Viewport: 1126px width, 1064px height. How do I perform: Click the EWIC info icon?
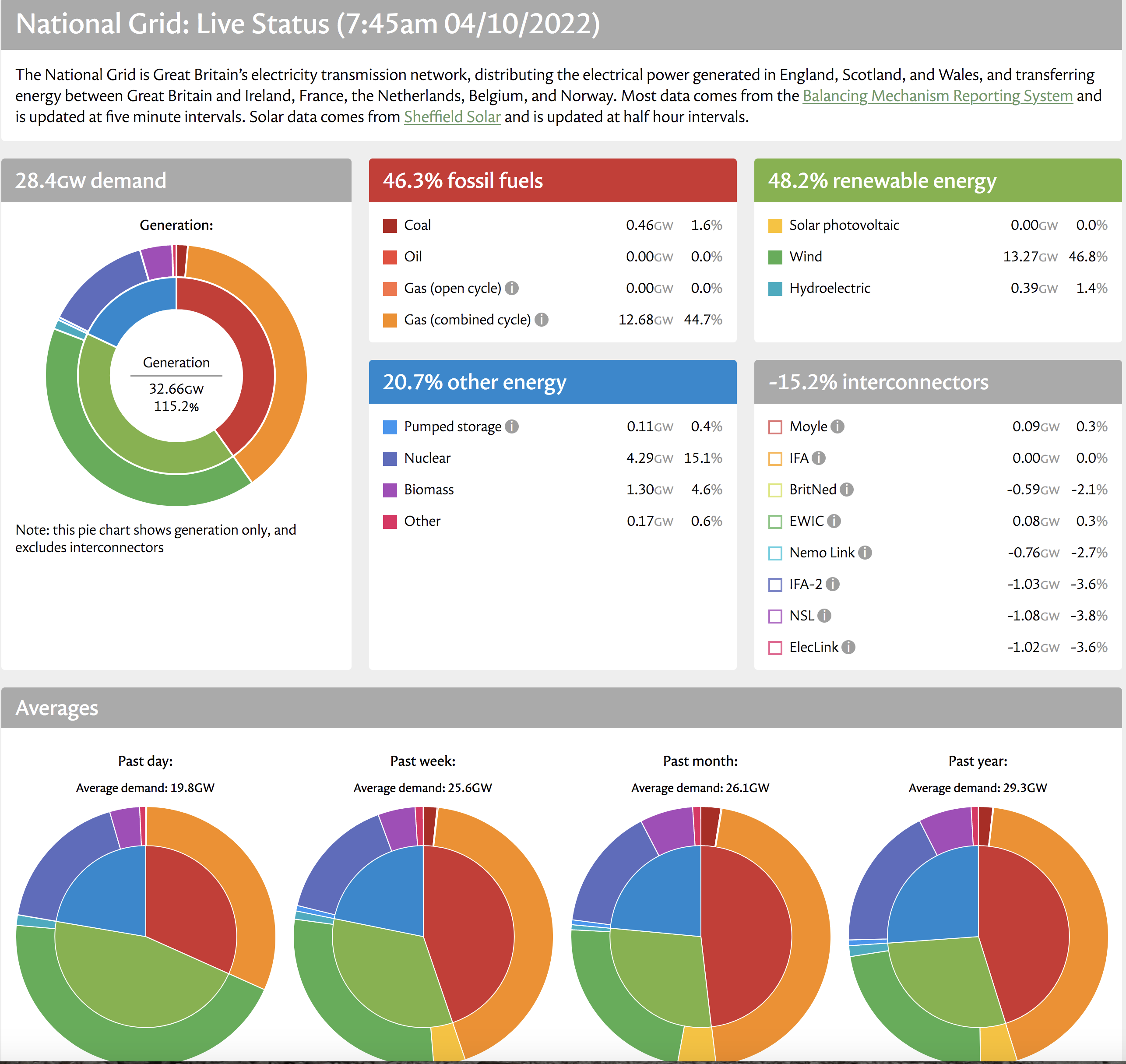[834, 521]
